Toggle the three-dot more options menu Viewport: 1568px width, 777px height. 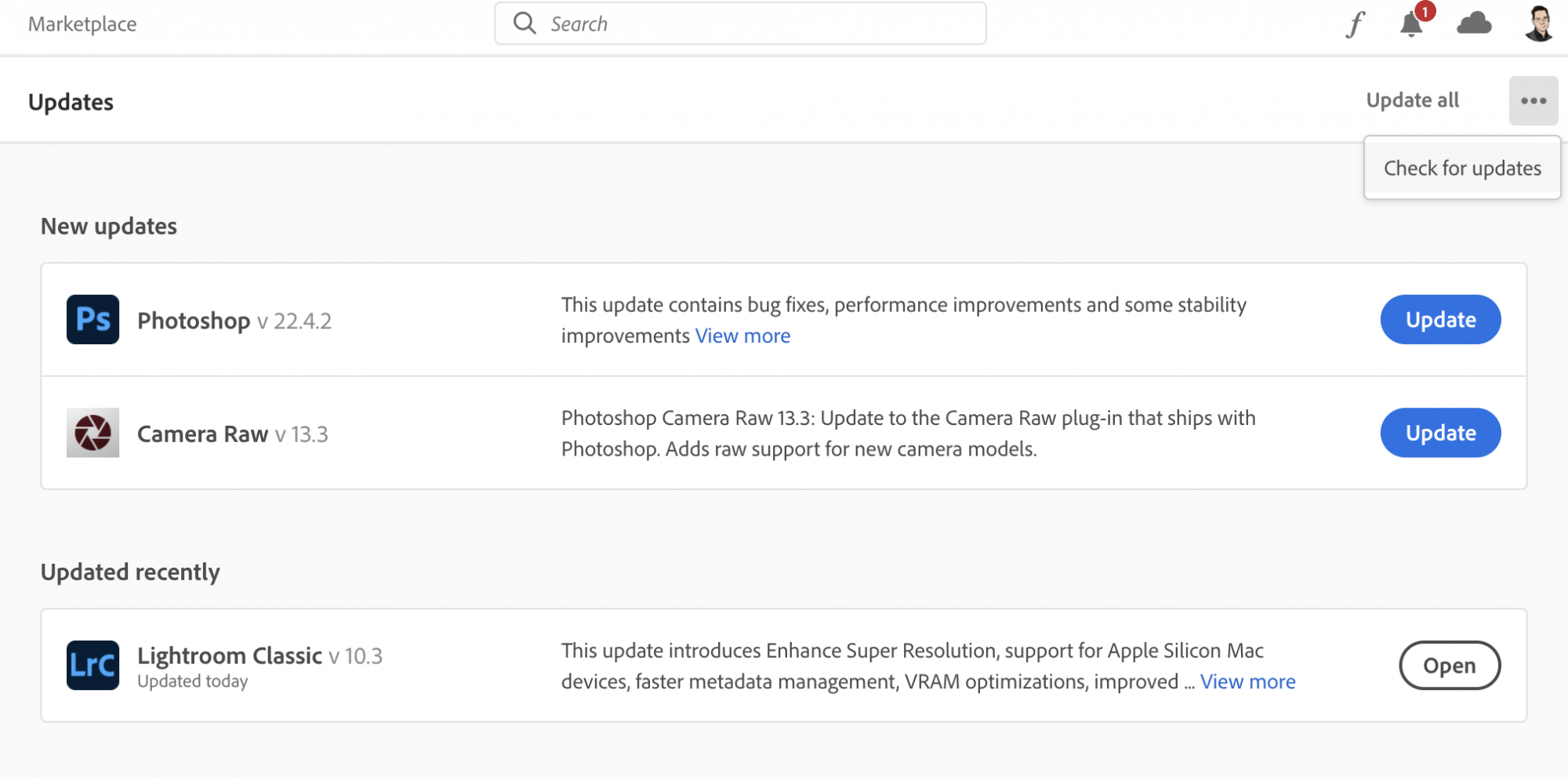click(x=1533, y=101)
